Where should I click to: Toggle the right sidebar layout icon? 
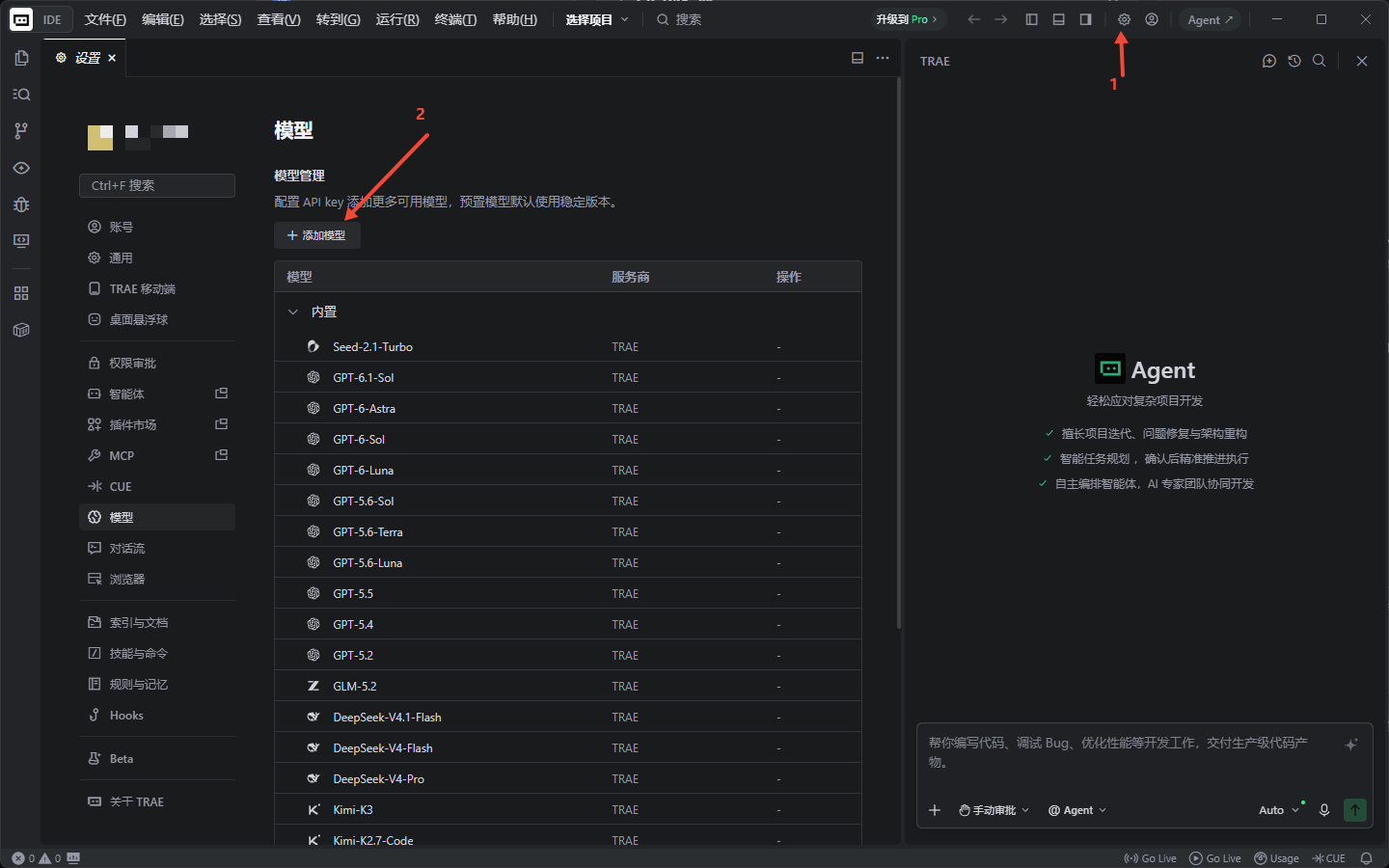[x=1085, y=19]
